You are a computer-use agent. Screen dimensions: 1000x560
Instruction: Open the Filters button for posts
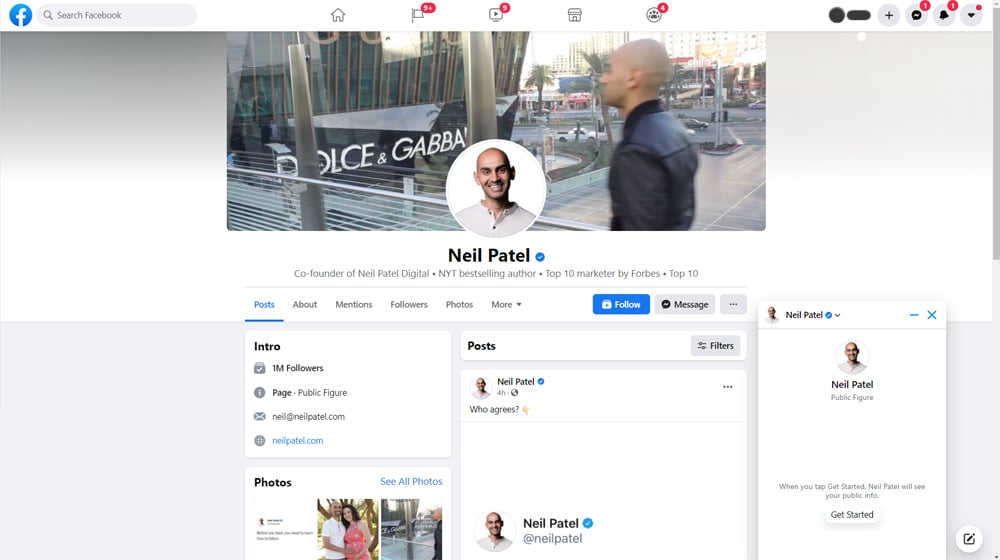pyautogui.click(x=716, y=346)
